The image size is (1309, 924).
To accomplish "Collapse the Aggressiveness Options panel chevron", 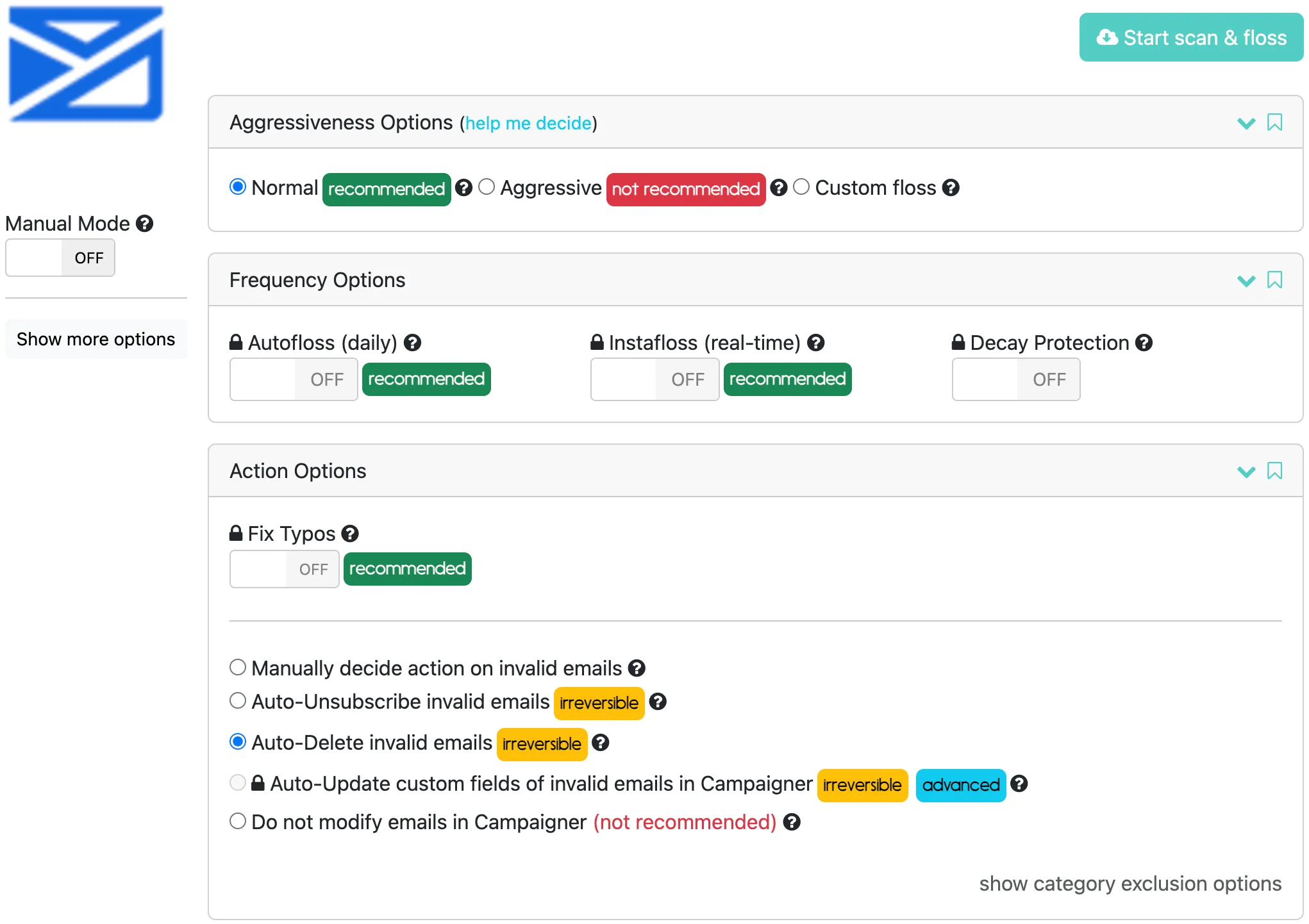I will click(x=1246, y=123).
